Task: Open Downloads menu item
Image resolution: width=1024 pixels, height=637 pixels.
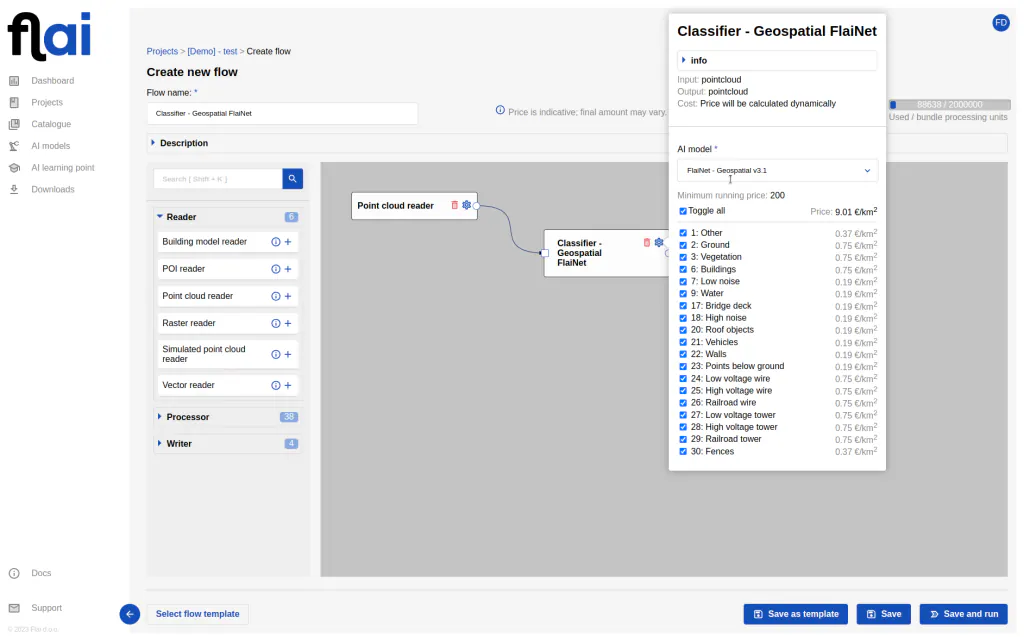Action: [x=53, y=189]
